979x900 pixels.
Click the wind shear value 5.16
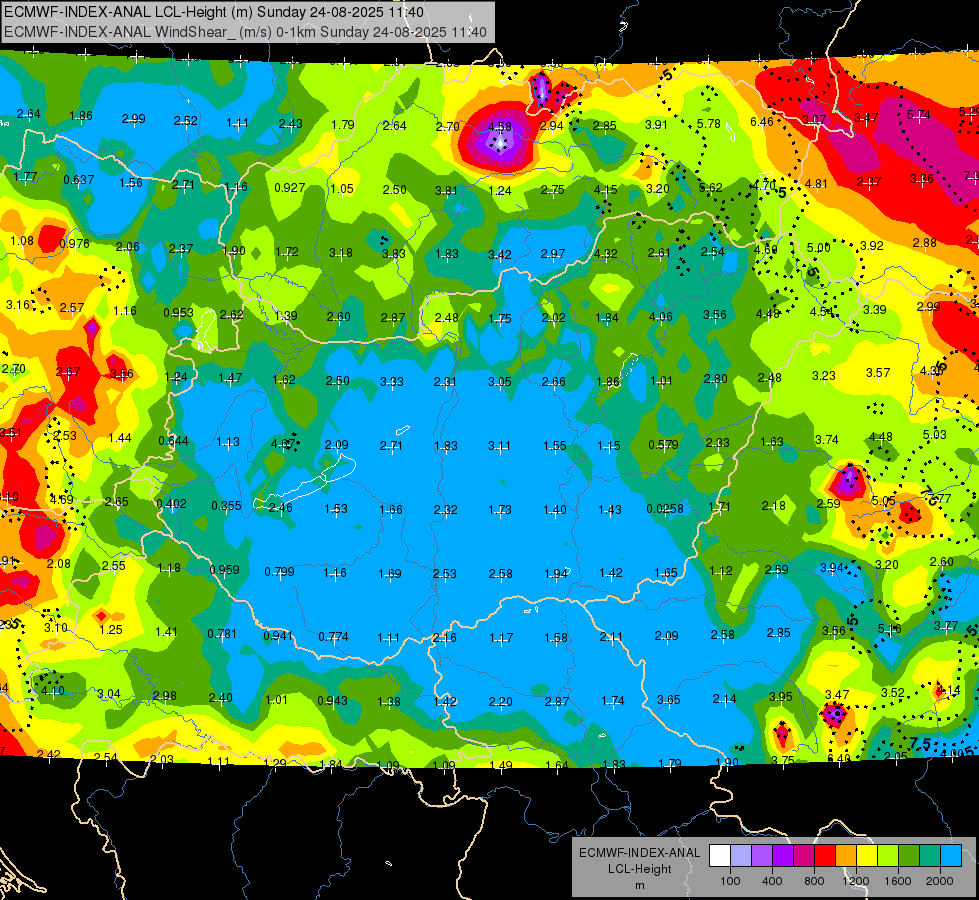pyautogui.click(x=890, y=628)
